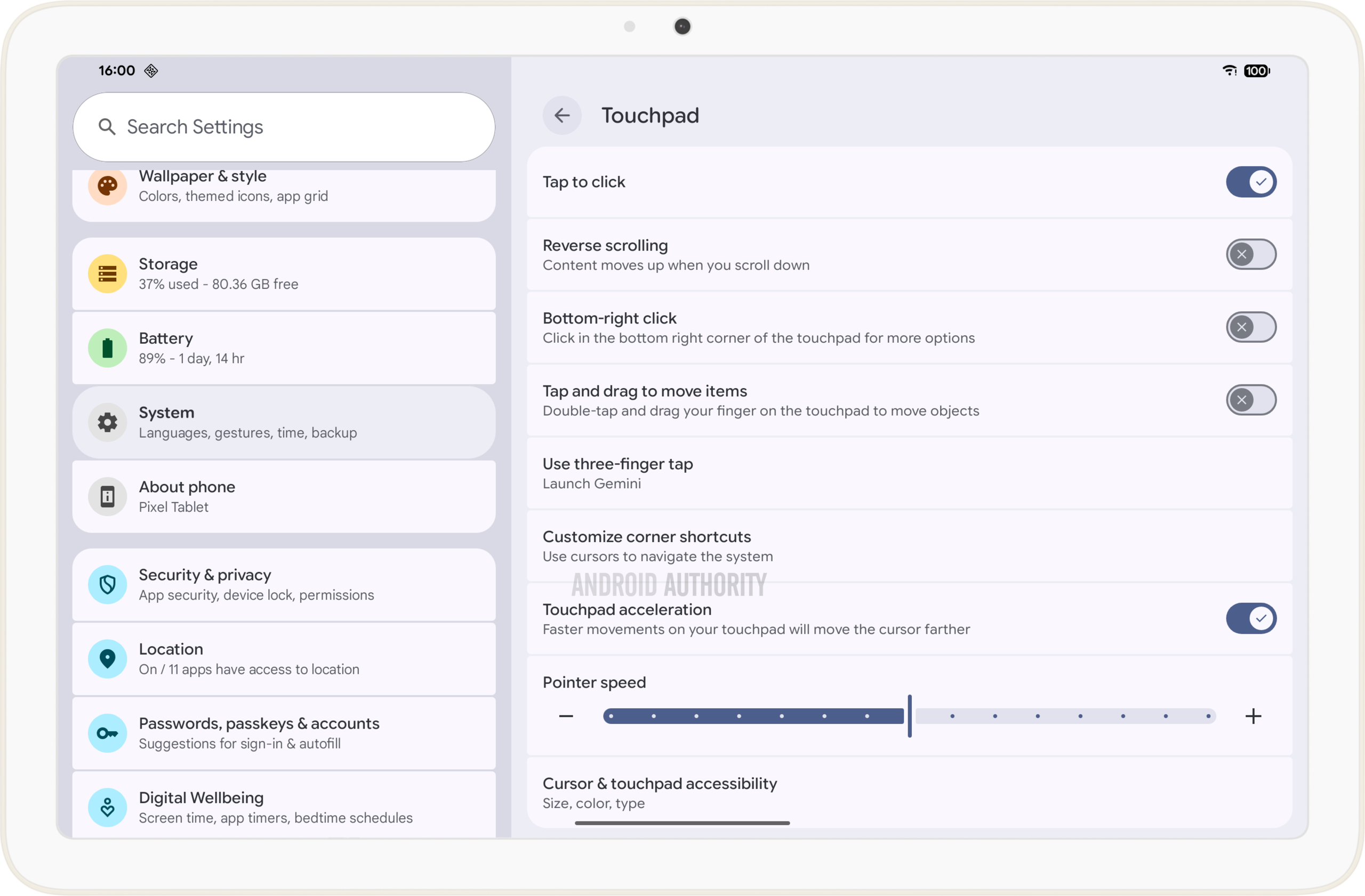The image size is (1365, 896).
Task: Click the Digital Wellbeing heart icon
Action: tap(107, 807)
